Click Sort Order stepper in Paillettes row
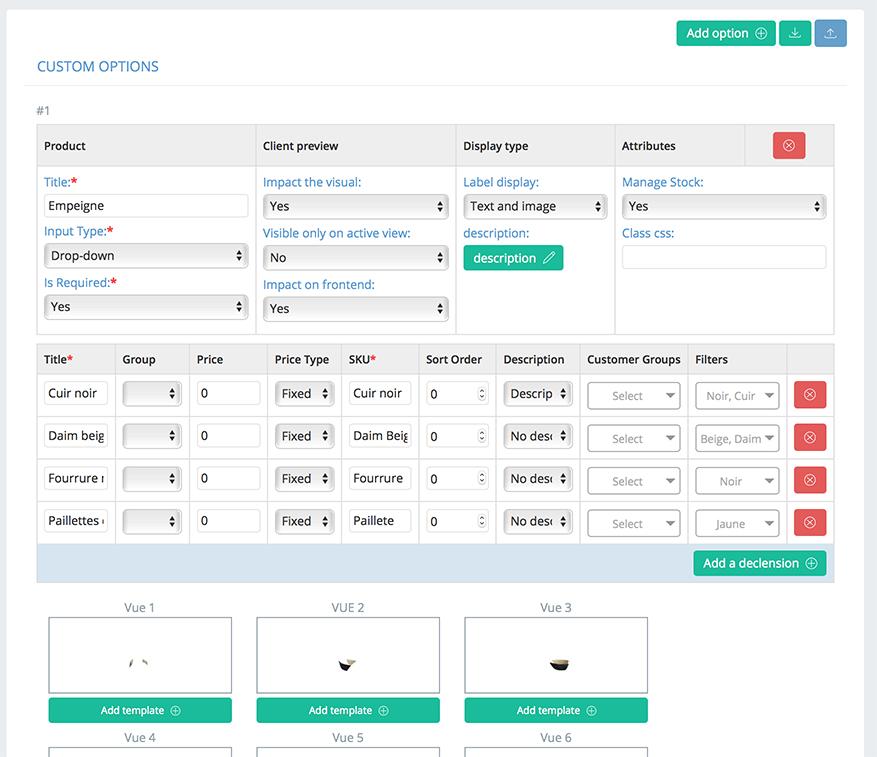The height and width of the screenshot is (757, 877). pyautogui.click(x=482, y=521)
